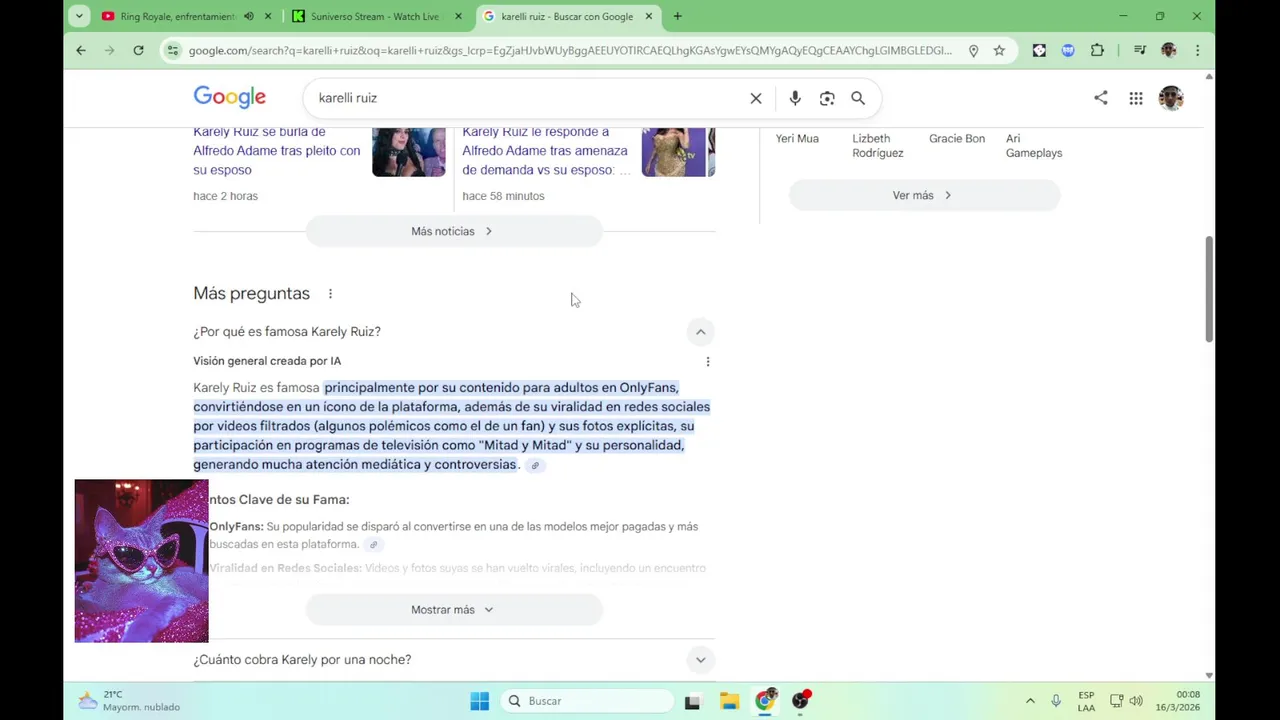Go to Google homepage via logo
1280x720 pixels.
pos(230,97)
